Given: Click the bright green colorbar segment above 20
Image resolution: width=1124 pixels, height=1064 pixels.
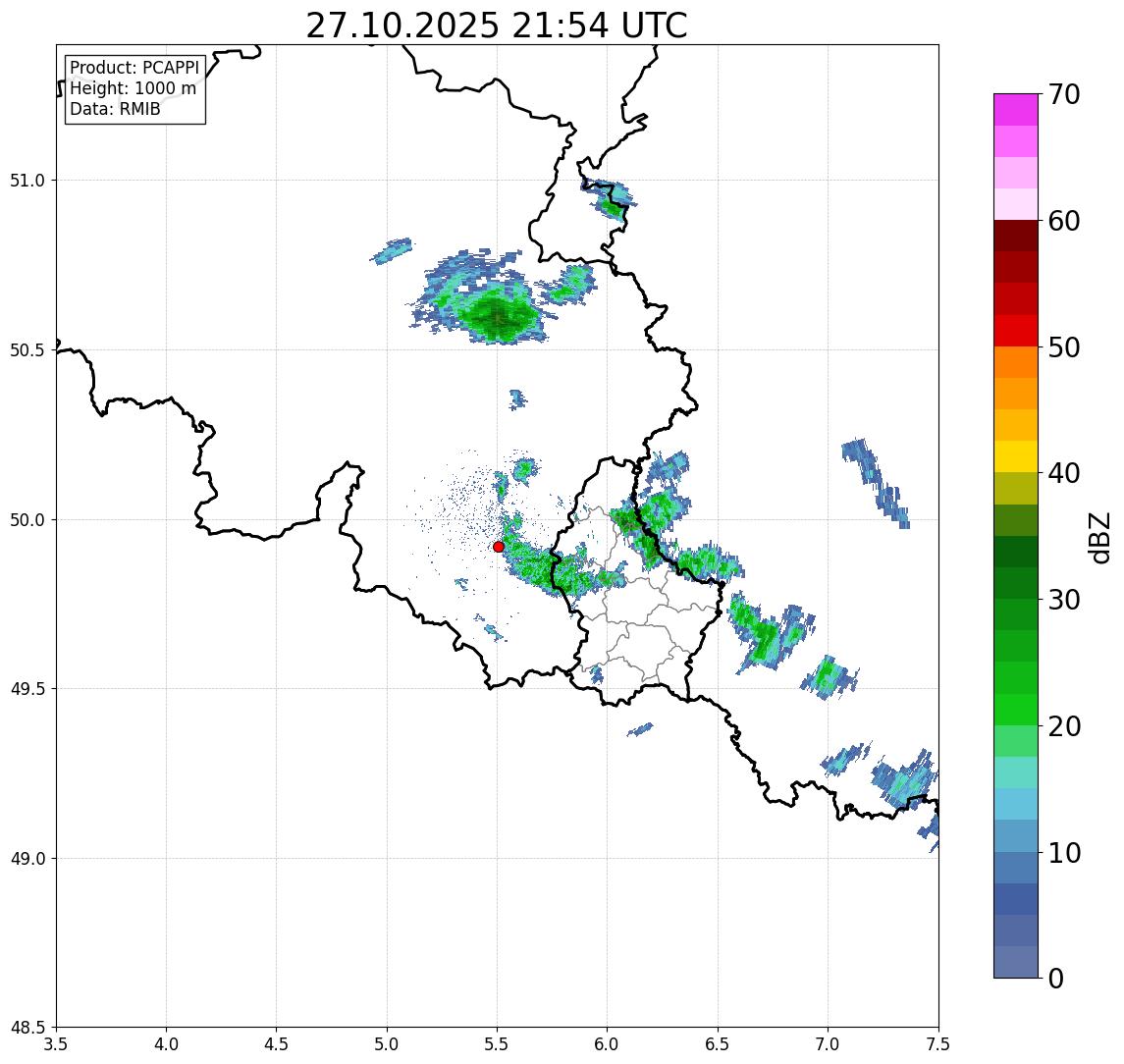Looking at the screenshot, I should pyautogui.click(x=1016, y=709).
